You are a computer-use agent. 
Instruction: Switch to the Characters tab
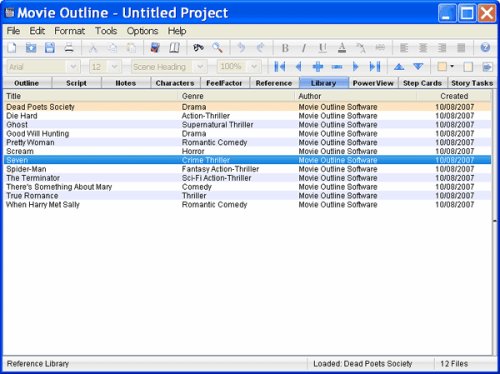(175, 83)
